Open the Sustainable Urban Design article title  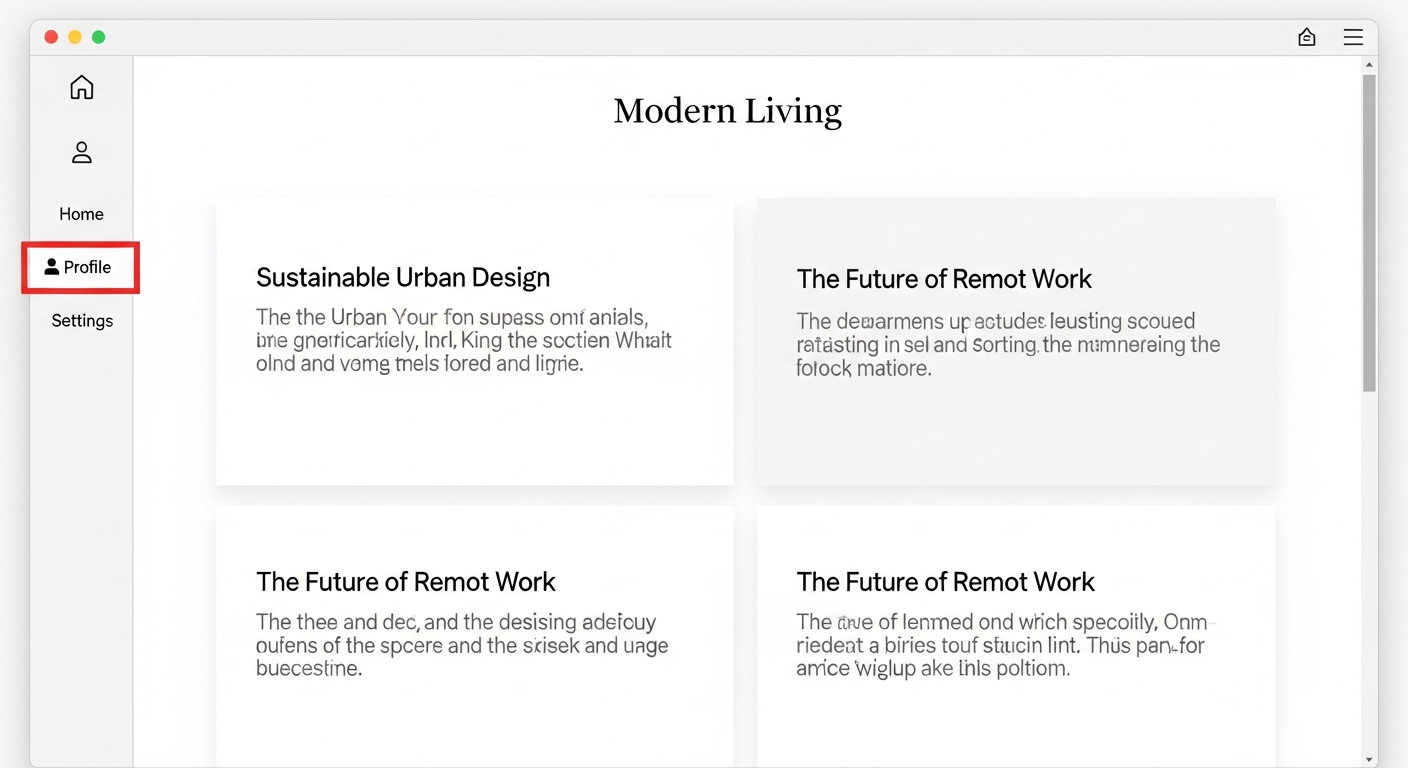403,278
